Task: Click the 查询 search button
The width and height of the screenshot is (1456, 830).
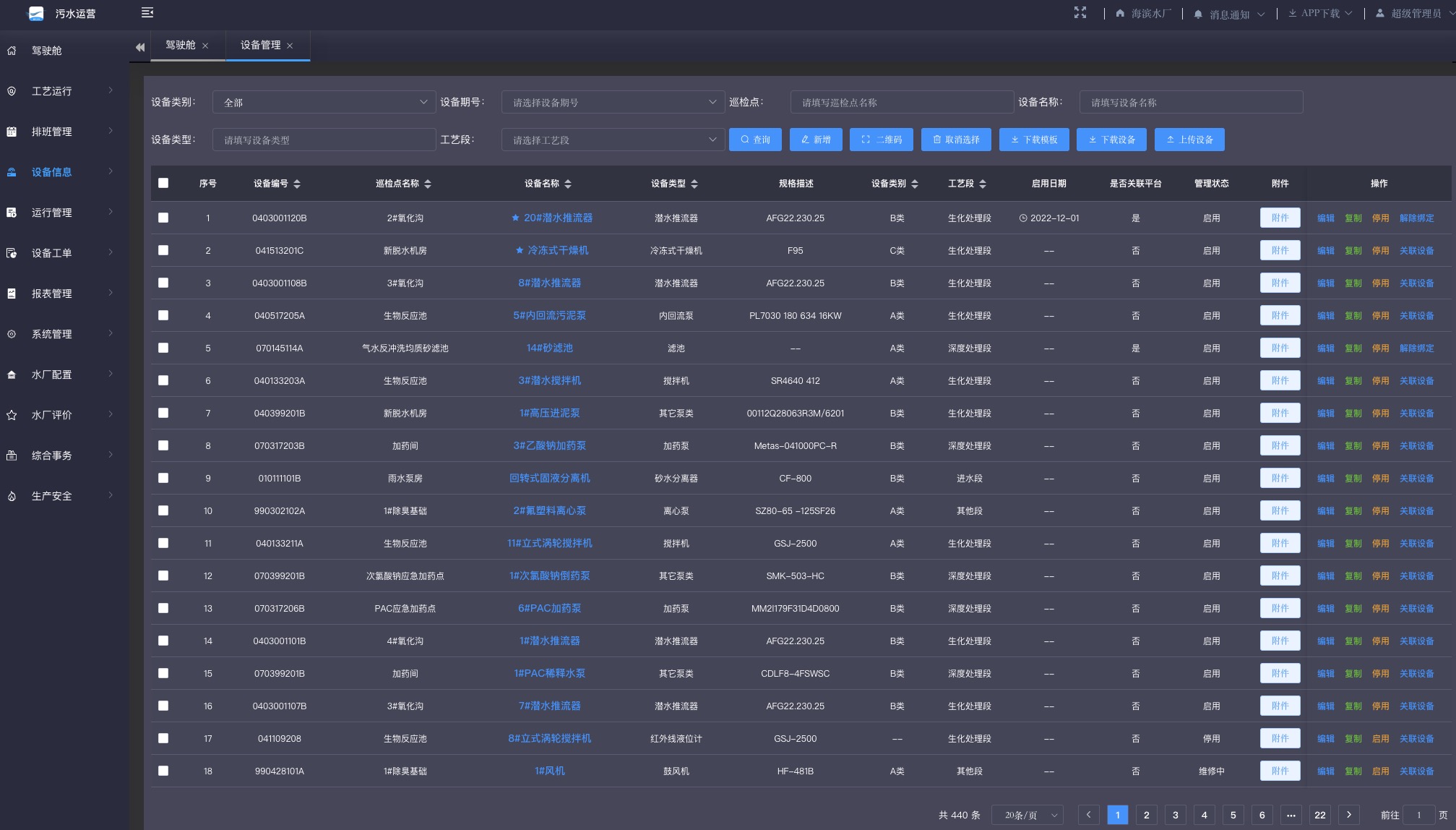Action: point(755,140)
